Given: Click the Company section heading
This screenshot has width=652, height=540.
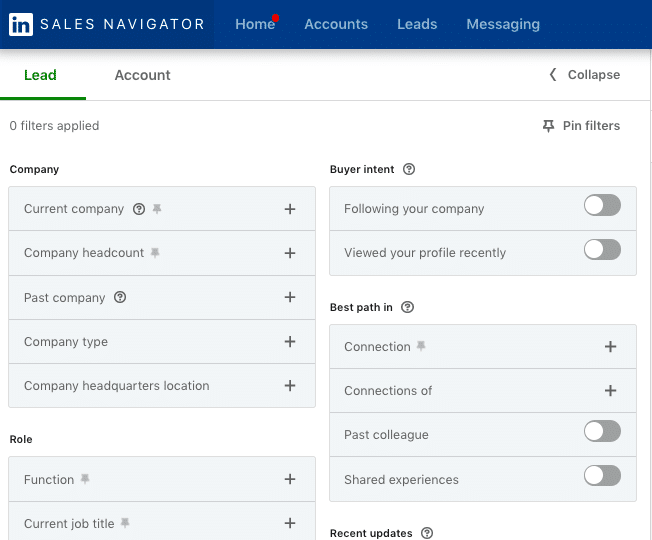Looking at the screenshot, I should tap(35, 170).
